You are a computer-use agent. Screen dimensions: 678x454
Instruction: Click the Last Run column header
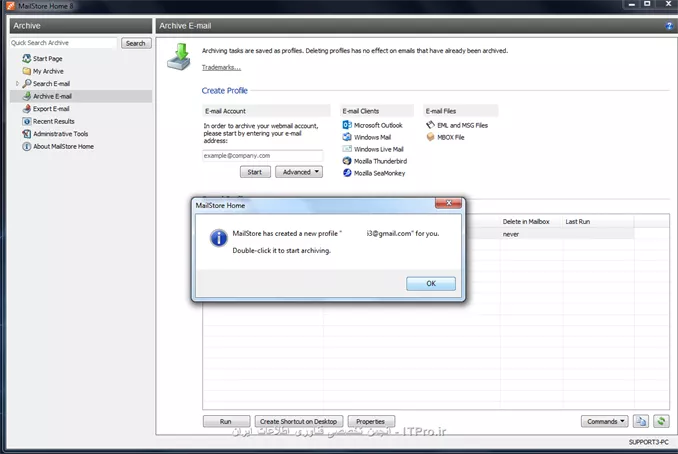tap(578, 221)
